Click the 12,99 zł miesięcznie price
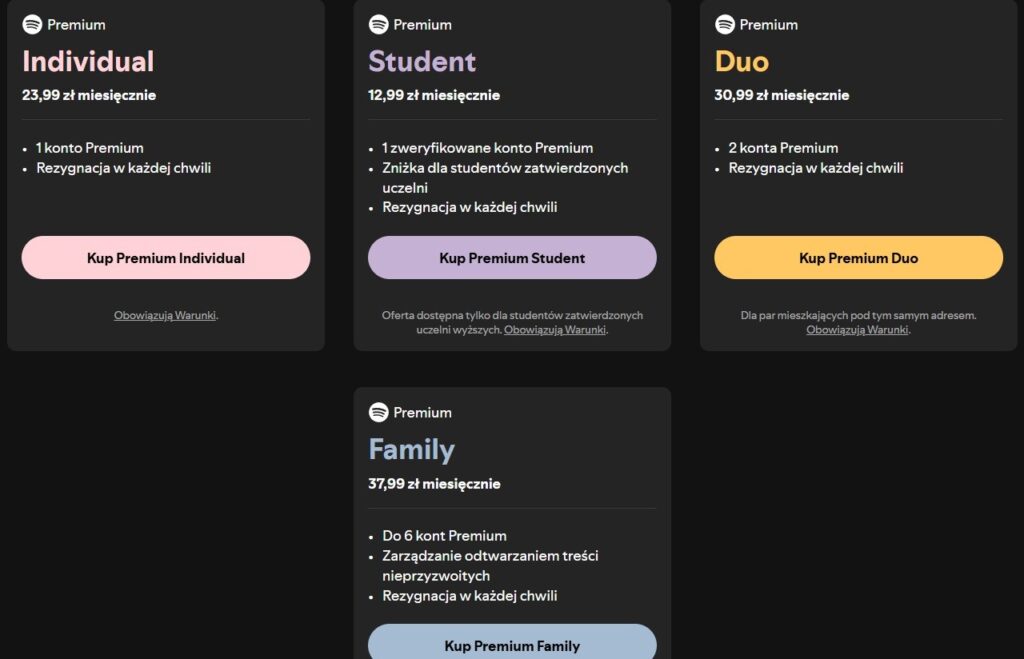This screenshot has height=659, width=1024. pyautogui.click(x=434, y=95)
